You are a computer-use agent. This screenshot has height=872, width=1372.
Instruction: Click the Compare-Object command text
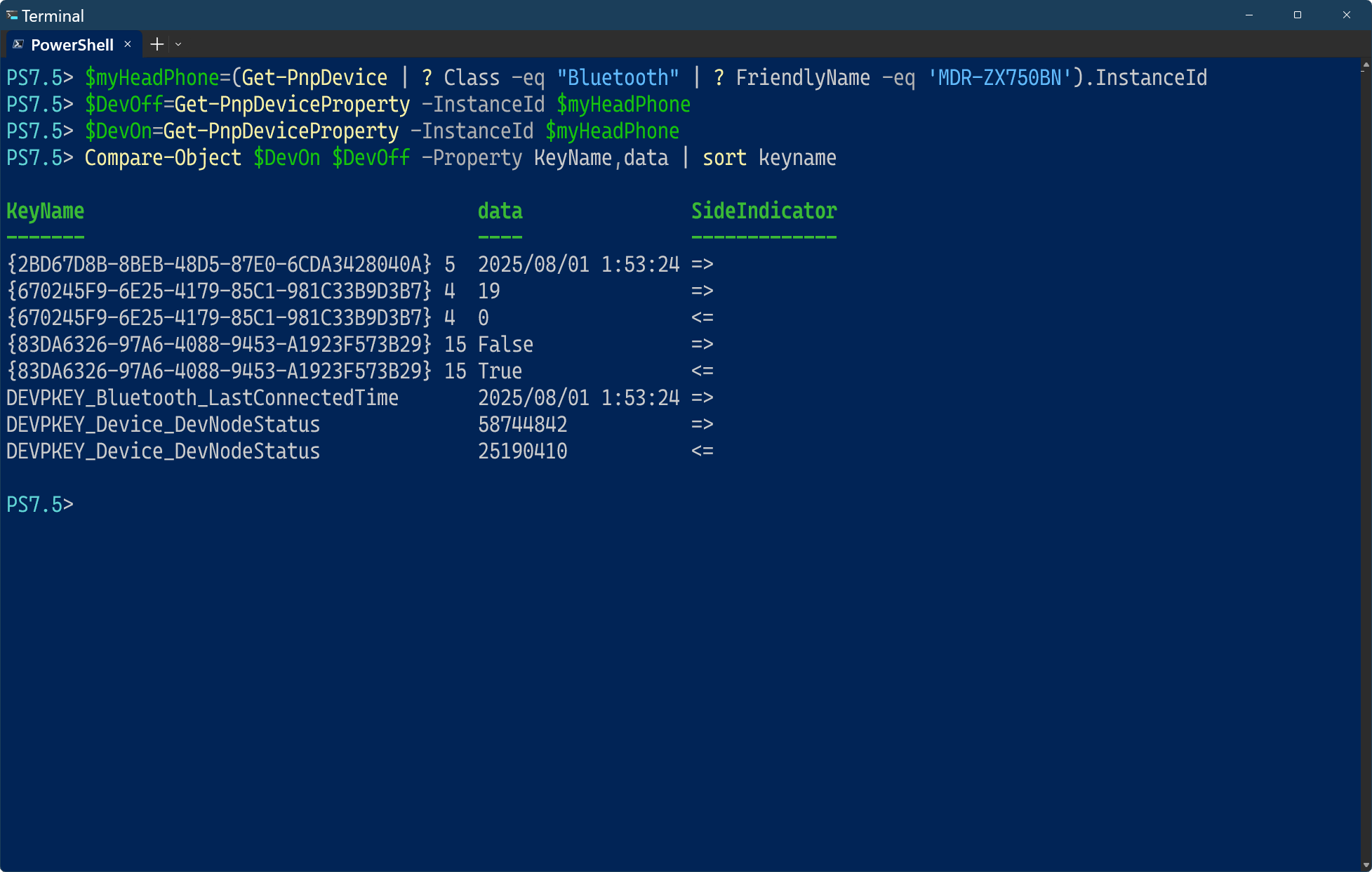click(x=163, y=158)
